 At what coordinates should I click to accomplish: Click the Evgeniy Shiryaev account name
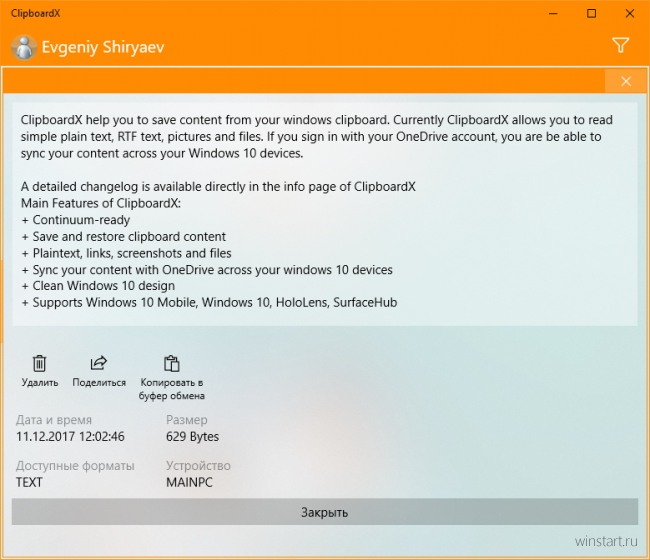[103, 47]
